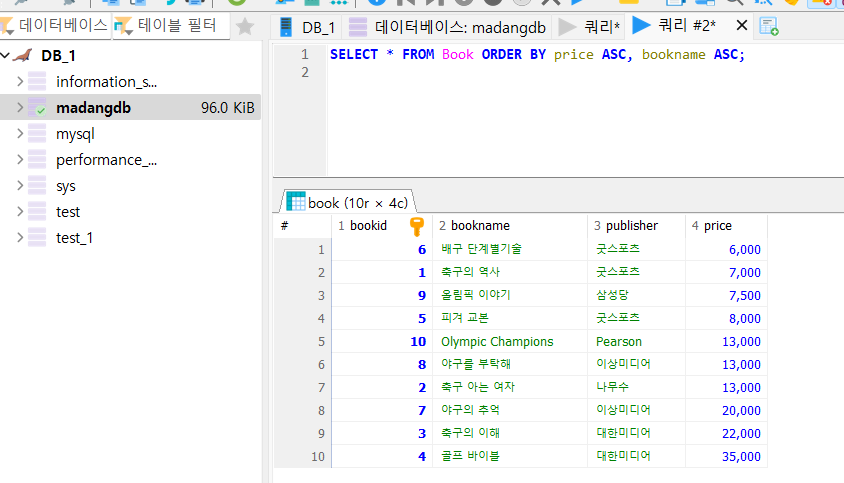844x483 pixels.
Task: Click the # row number column header
Action: tap(302, 226)
